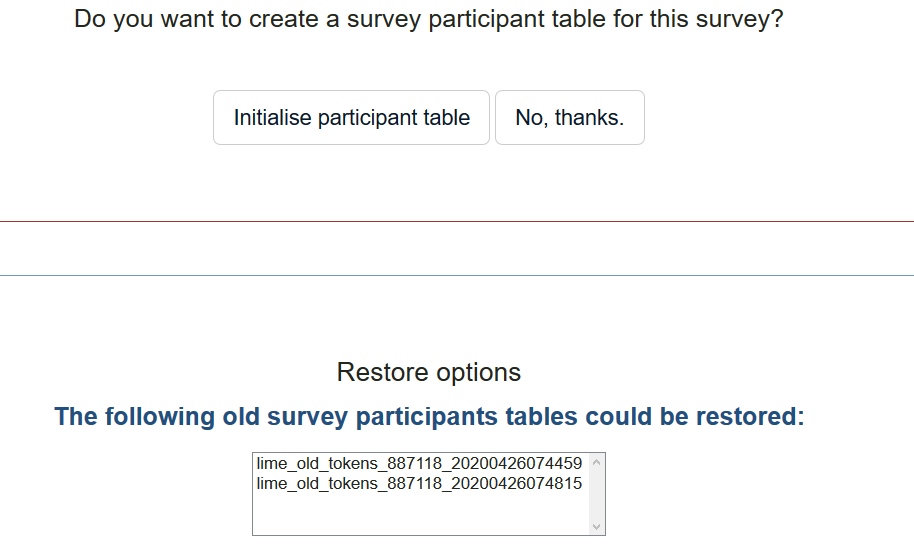This screenshot has width=914, height=548.
Task: Click empty space inside the restore listbox
Action: coord(420,514)
